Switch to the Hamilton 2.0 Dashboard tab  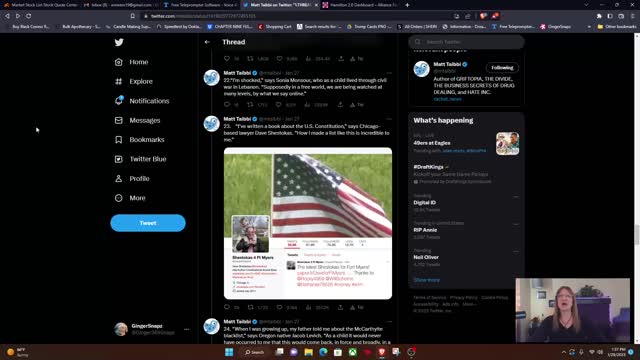pyautogui.click(x=360, y=5)
